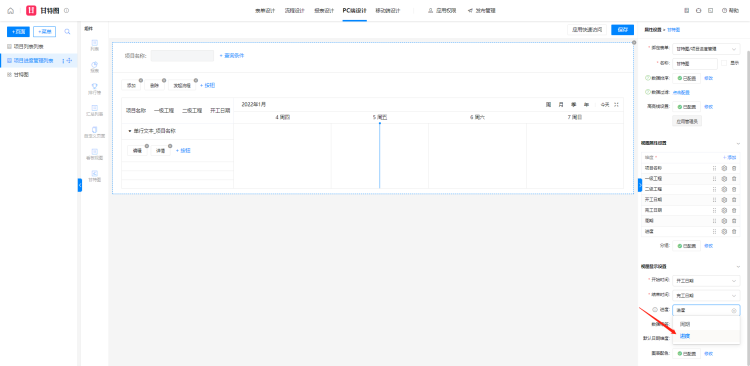Click the 点击配置 link

[681, 92]
